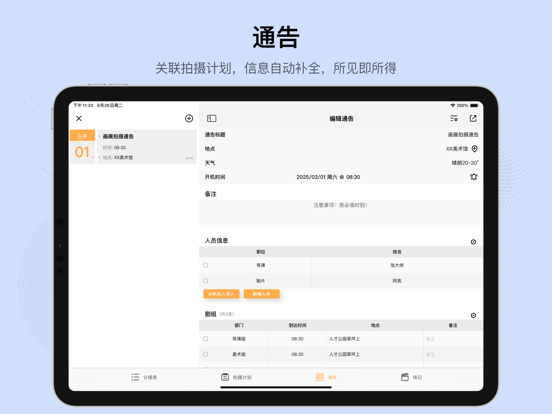Click the 备注 remark cell in 美术组 row
Image resolution: width=552 pixels, height=414 pixels.
(x=453, y=354)
